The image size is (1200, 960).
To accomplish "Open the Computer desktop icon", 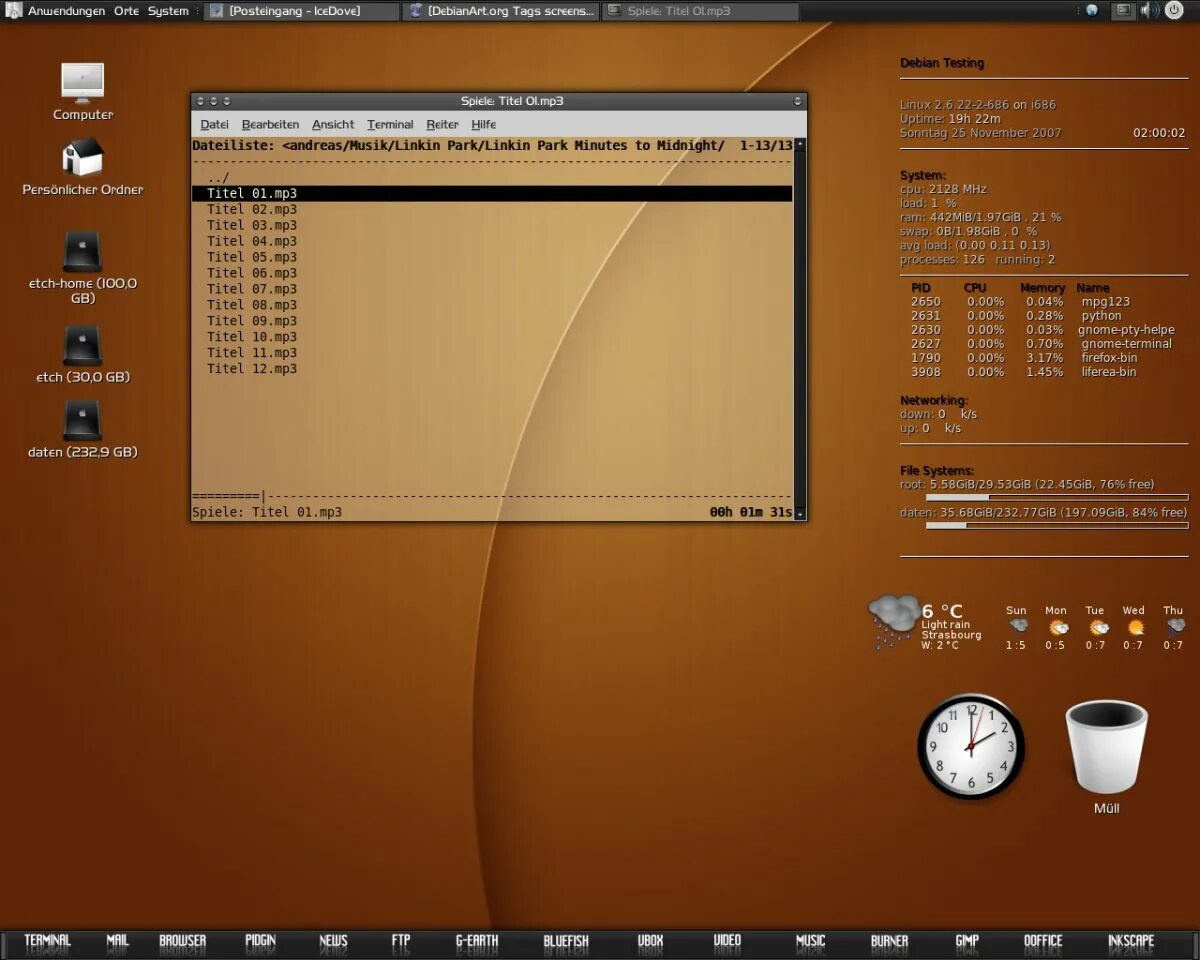I will (x=82, y=82).
